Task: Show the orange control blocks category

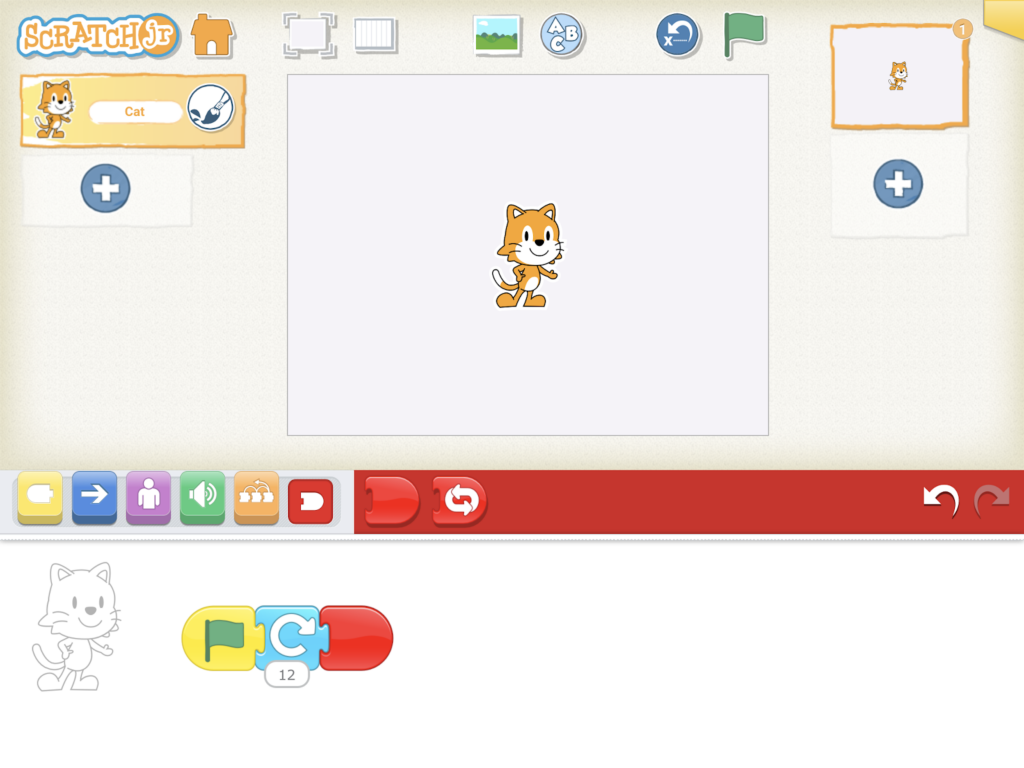Action: point(256,497)
